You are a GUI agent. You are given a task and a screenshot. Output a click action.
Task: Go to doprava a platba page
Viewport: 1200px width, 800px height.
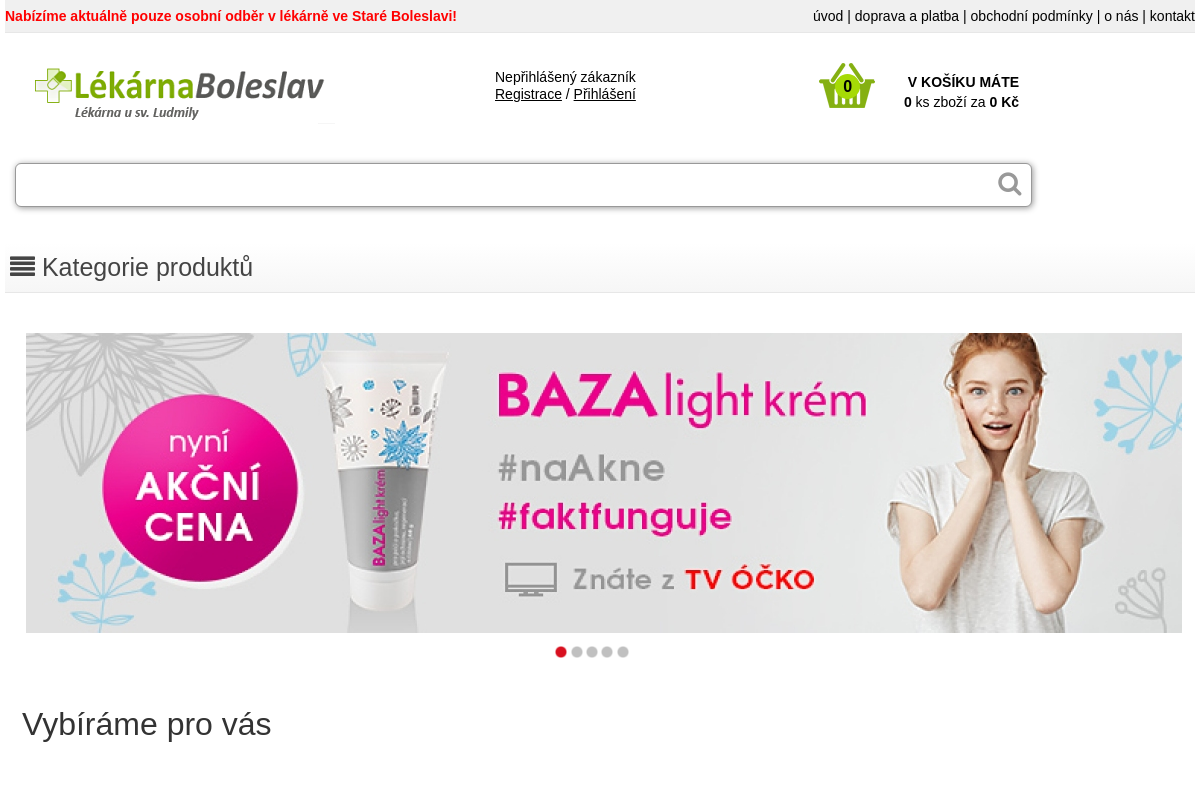907,16
